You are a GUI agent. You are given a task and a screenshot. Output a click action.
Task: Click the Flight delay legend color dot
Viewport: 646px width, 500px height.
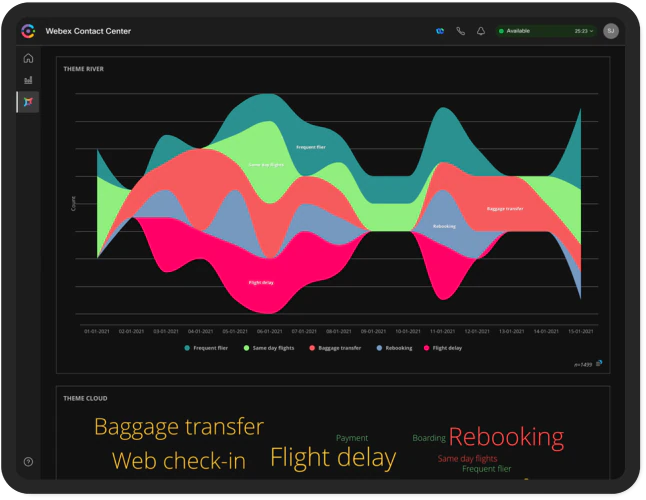coord(427,348)
